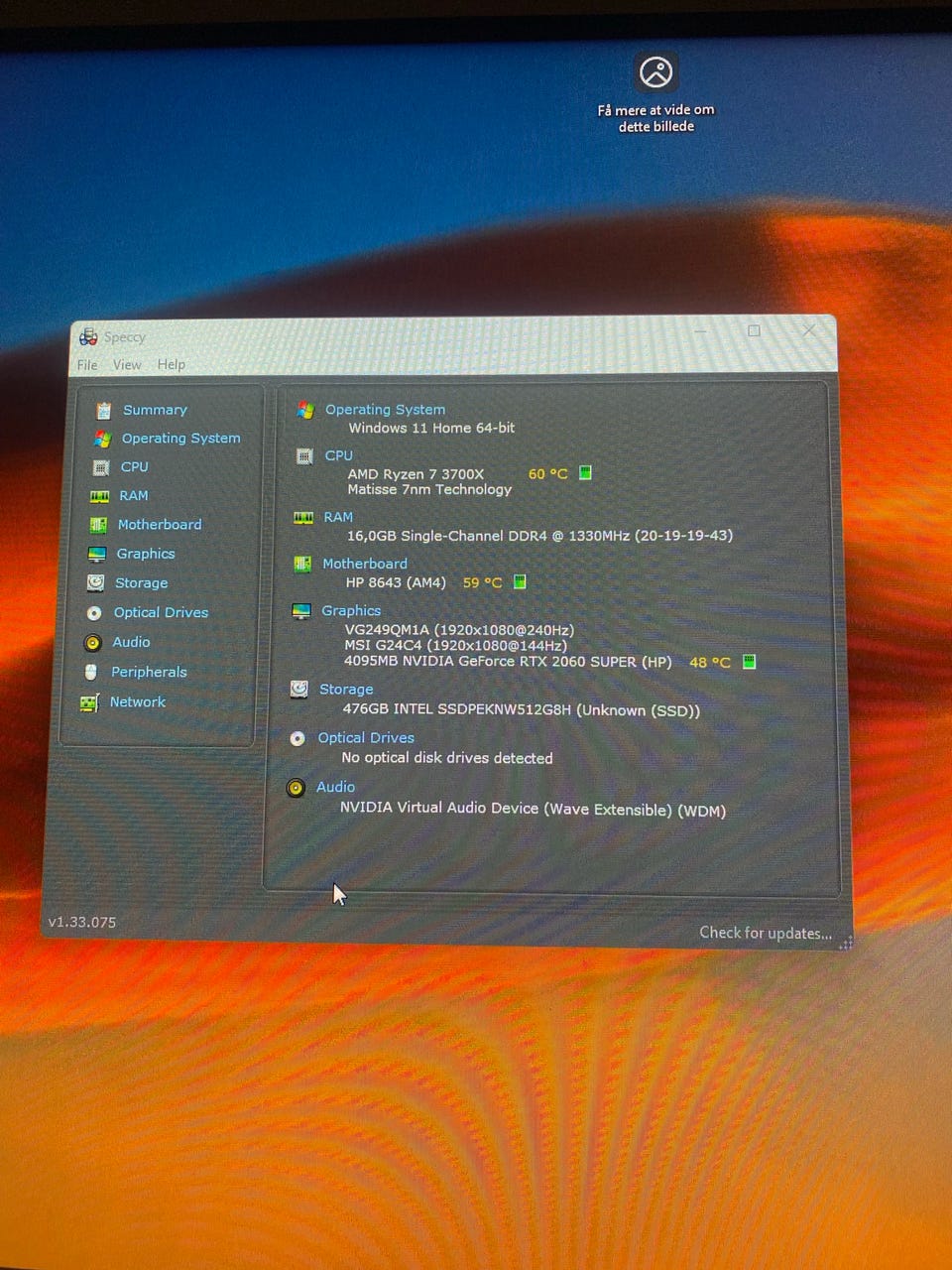
Task: Click green temperature indicator next to 48 °C
Action: point(750,662)
